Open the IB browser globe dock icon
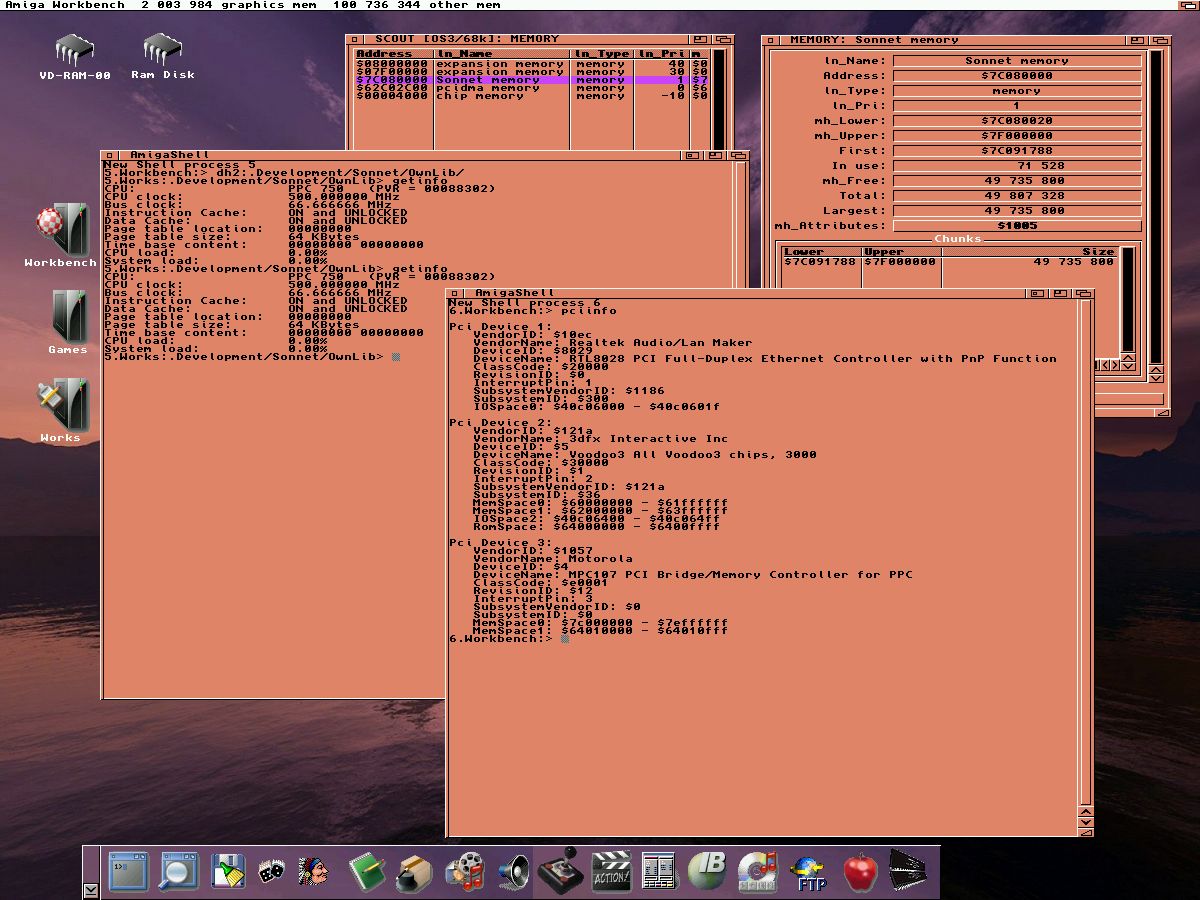1200x900 pixels. pyautogui.click(x=707, y=871)
